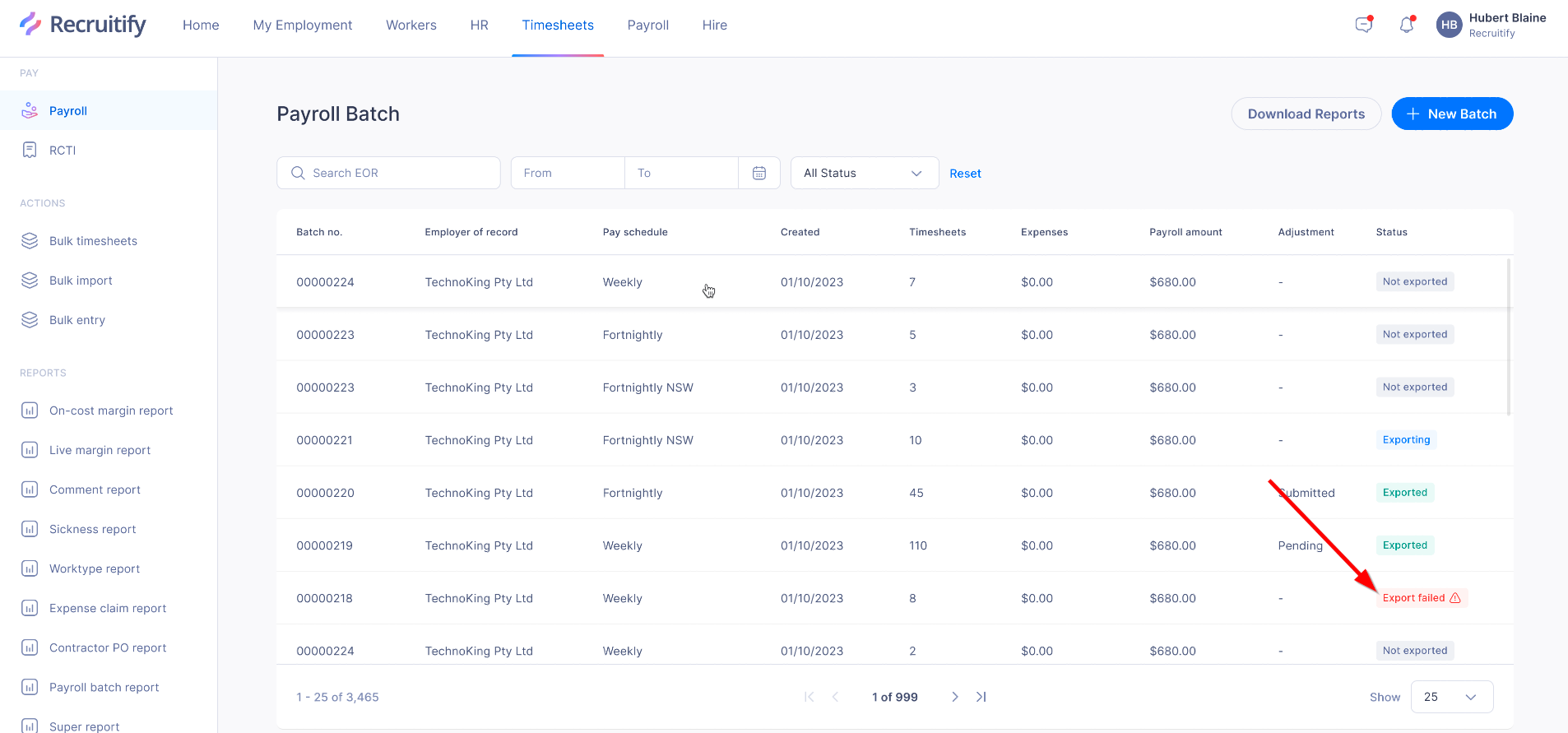The width and height of the screenshot is (1568, 733).
Task: Click the Recruitify logo
Action: (x=82, y=25)
